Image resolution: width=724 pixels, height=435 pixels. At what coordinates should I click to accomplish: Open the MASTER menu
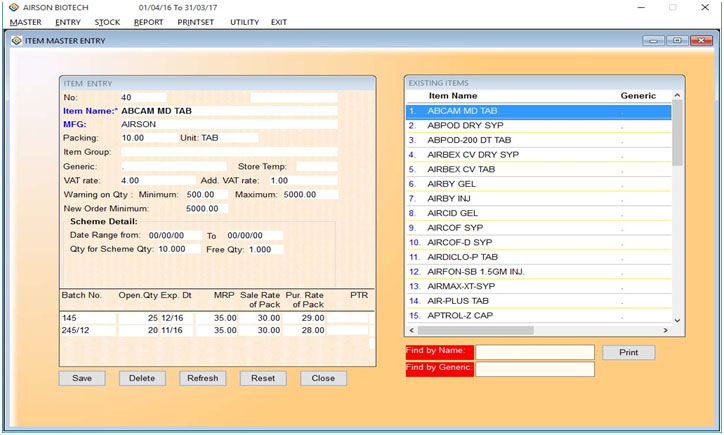tap(25, 22)
